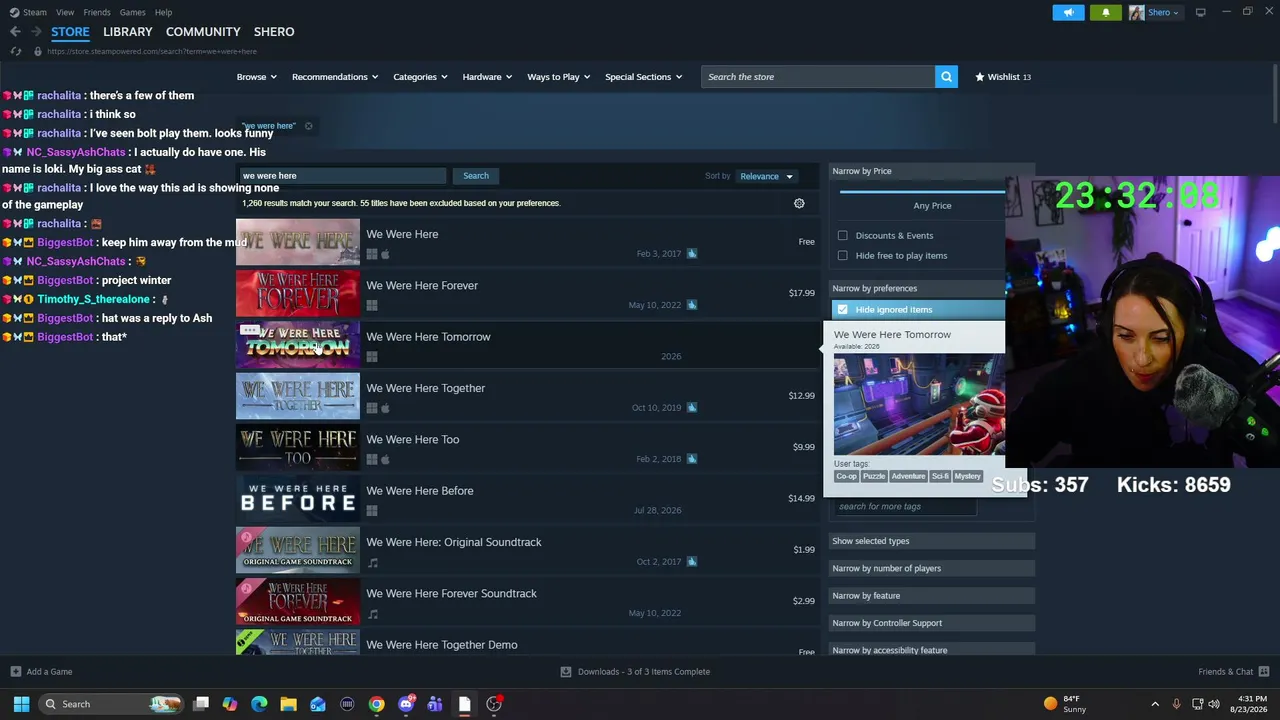This screenshot has width=1280, height=720.
Task: Expand Narrow by number of players
Action: point(932,568)
